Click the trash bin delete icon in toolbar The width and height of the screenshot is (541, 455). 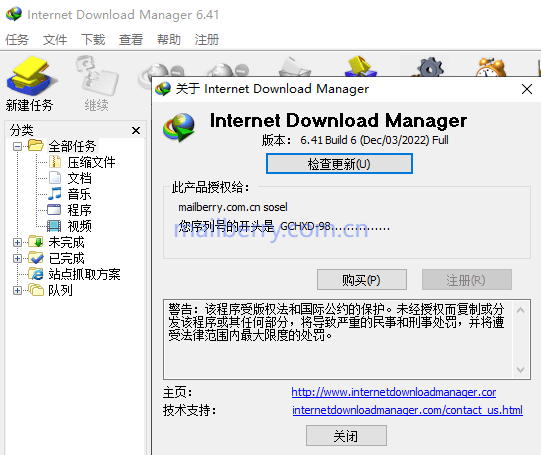[x=295, y=67]
